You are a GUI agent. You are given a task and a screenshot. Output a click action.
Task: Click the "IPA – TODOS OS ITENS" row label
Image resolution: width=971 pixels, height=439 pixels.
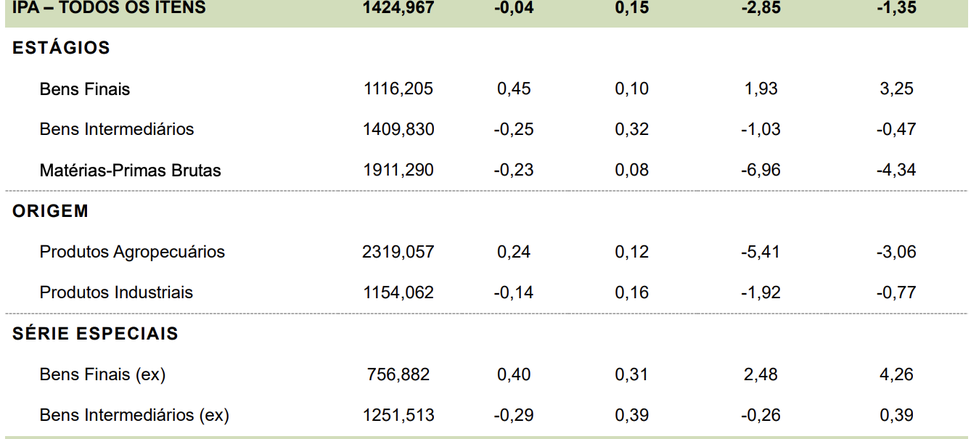[109, 8]
